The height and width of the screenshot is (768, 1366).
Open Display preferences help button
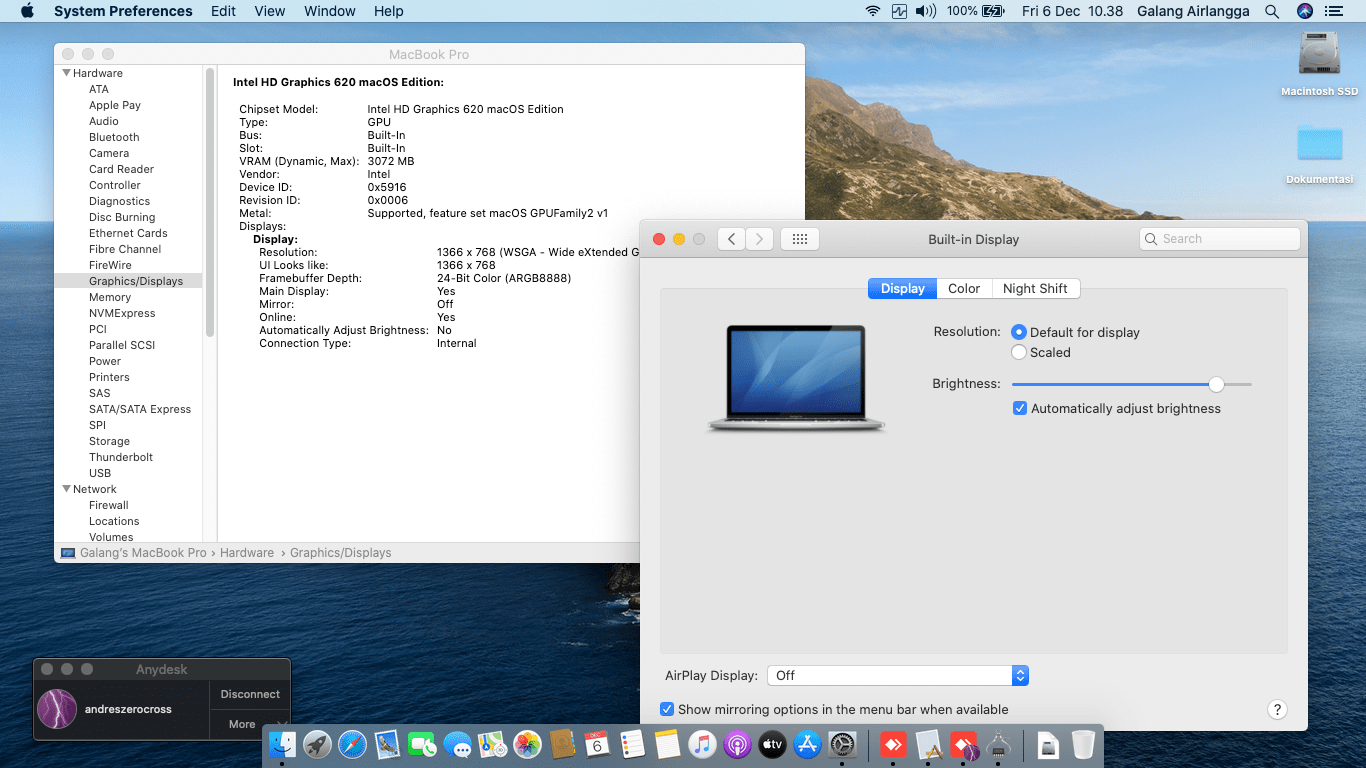pos(1277,709)
